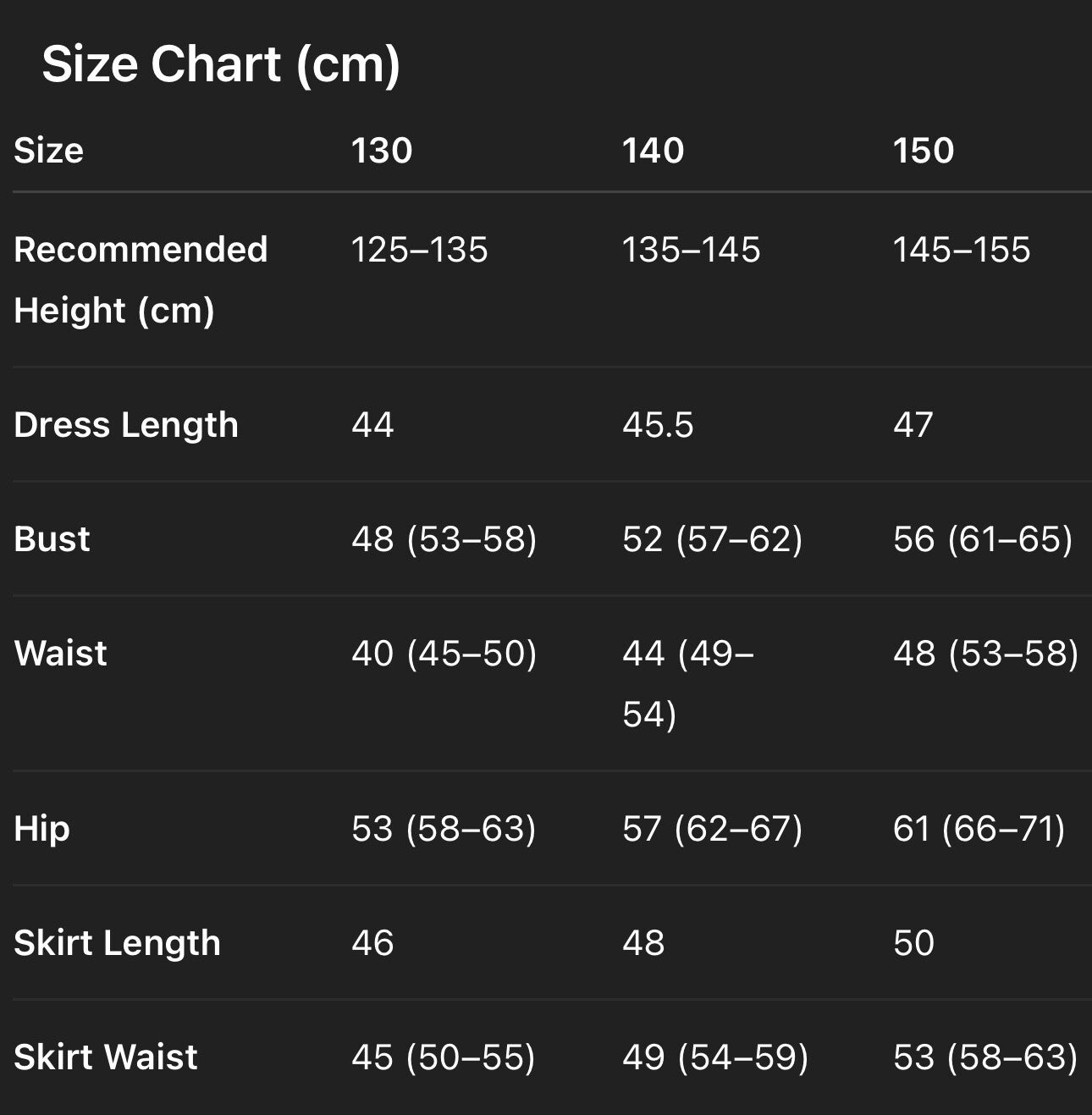Screen dimensions: 1092x1115
Task: Click the Skirt Length row label
Action: [117, 943]
